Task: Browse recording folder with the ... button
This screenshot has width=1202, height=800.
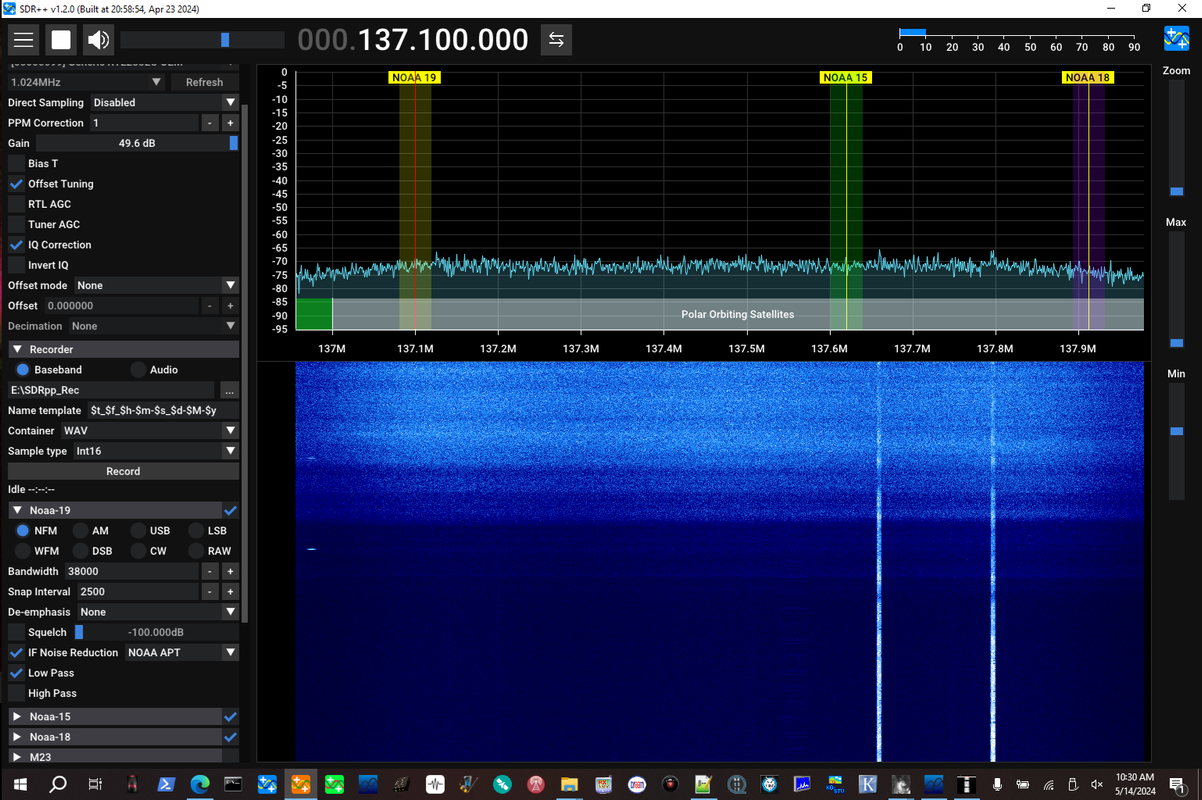Action: tap(229, 390)
